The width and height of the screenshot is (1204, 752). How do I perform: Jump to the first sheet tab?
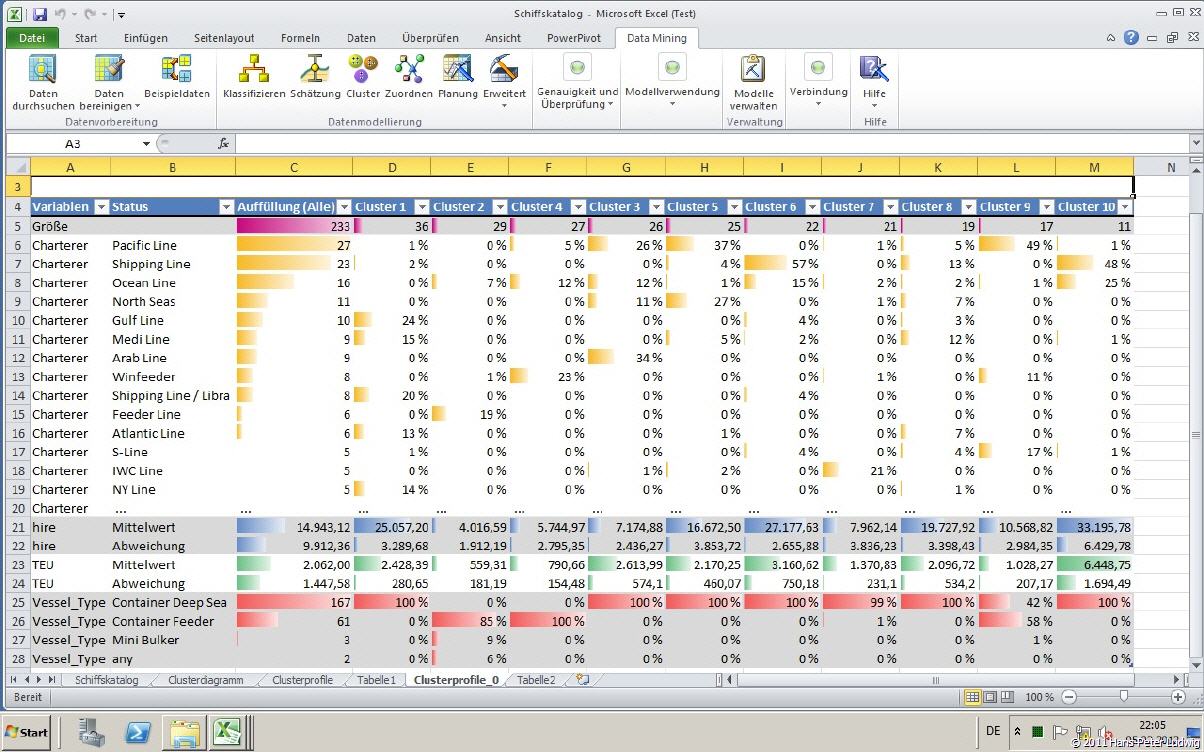pos(14,679)
